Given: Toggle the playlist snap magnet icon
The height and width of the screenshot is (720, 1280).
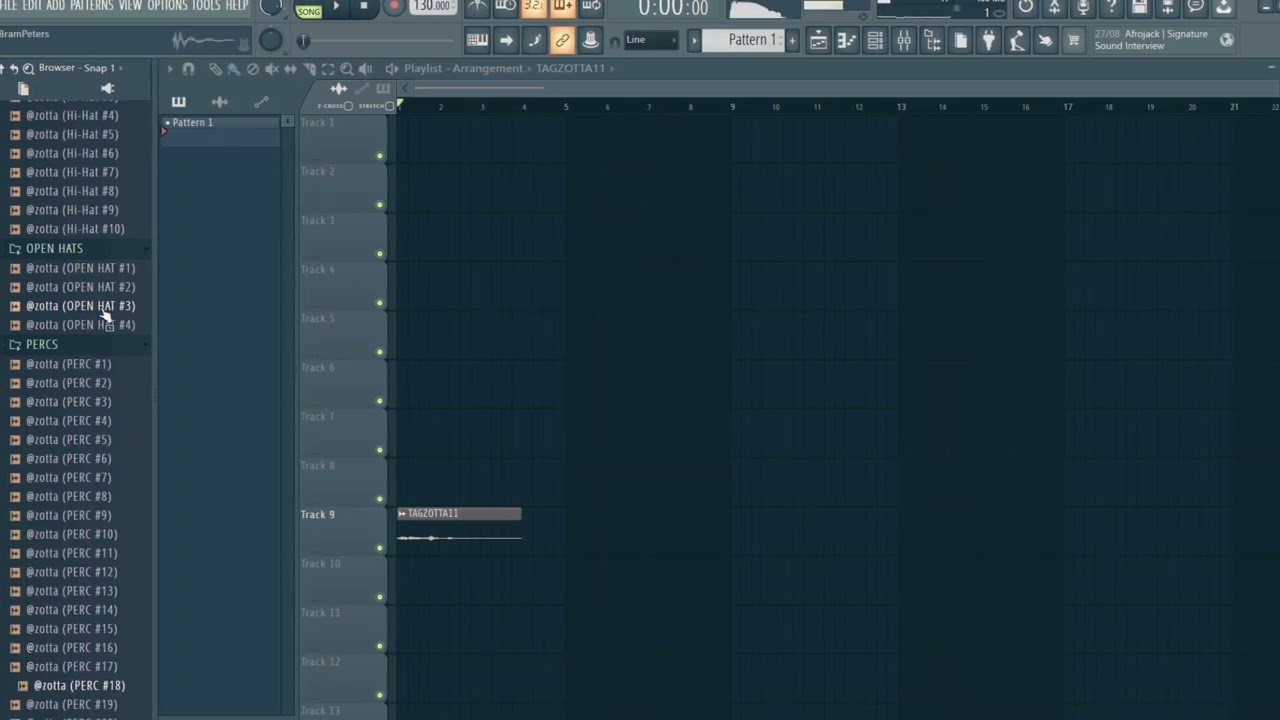Looking at the screenshot, I should [188, 69].
